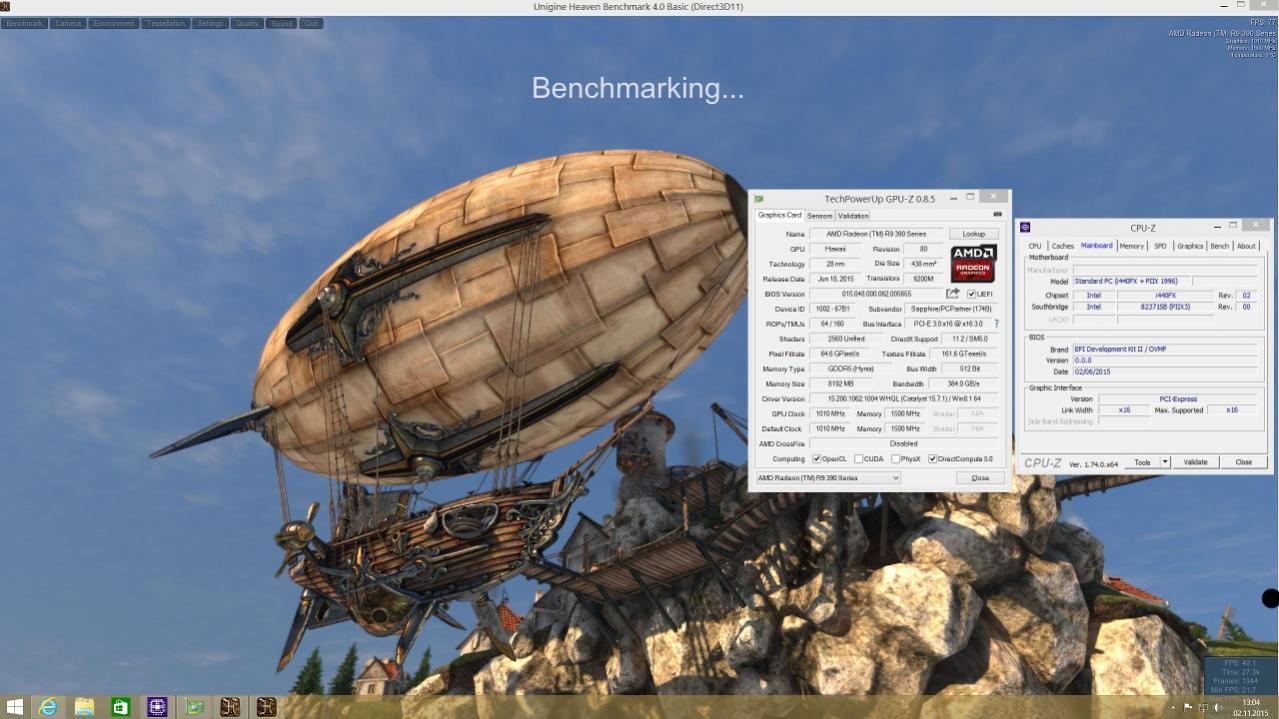Open the Benchmark menu in Heaven
The width and height of the screenshot is (1279, 719).
click(25, 23)
